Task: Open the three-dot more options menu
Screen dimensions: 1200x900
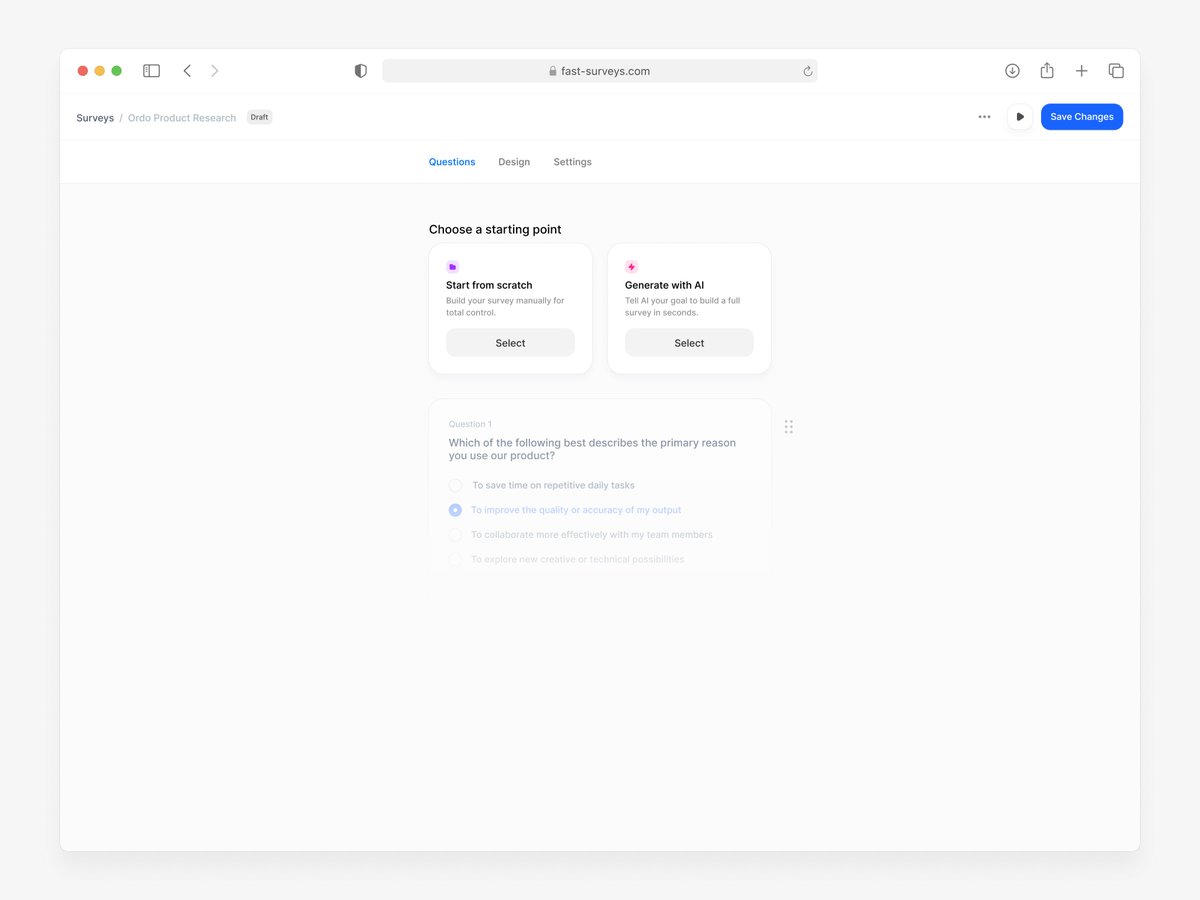Action: point(984,117)
